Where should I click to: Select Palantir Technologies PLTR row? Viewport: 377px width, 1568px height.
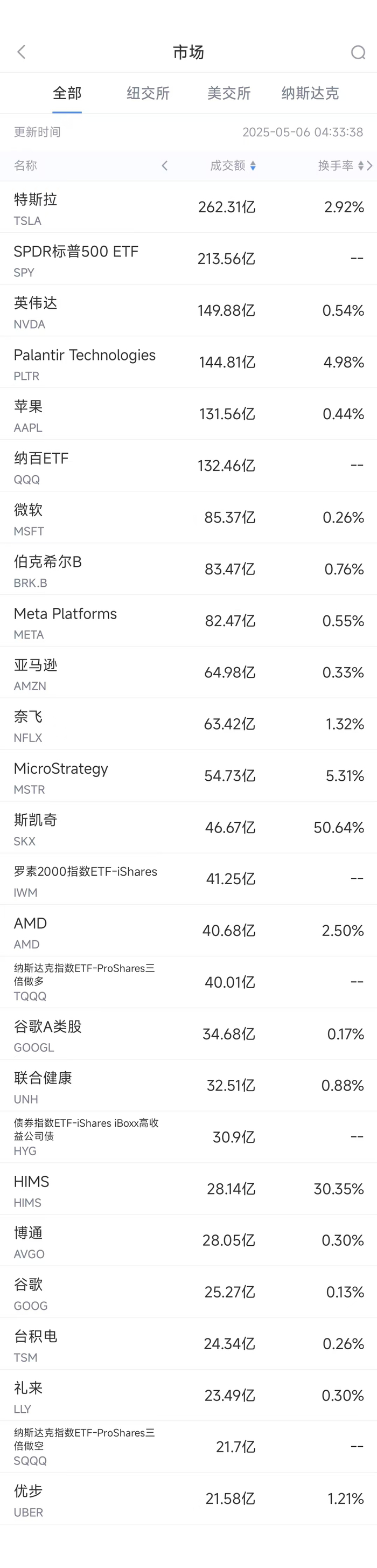188,362
